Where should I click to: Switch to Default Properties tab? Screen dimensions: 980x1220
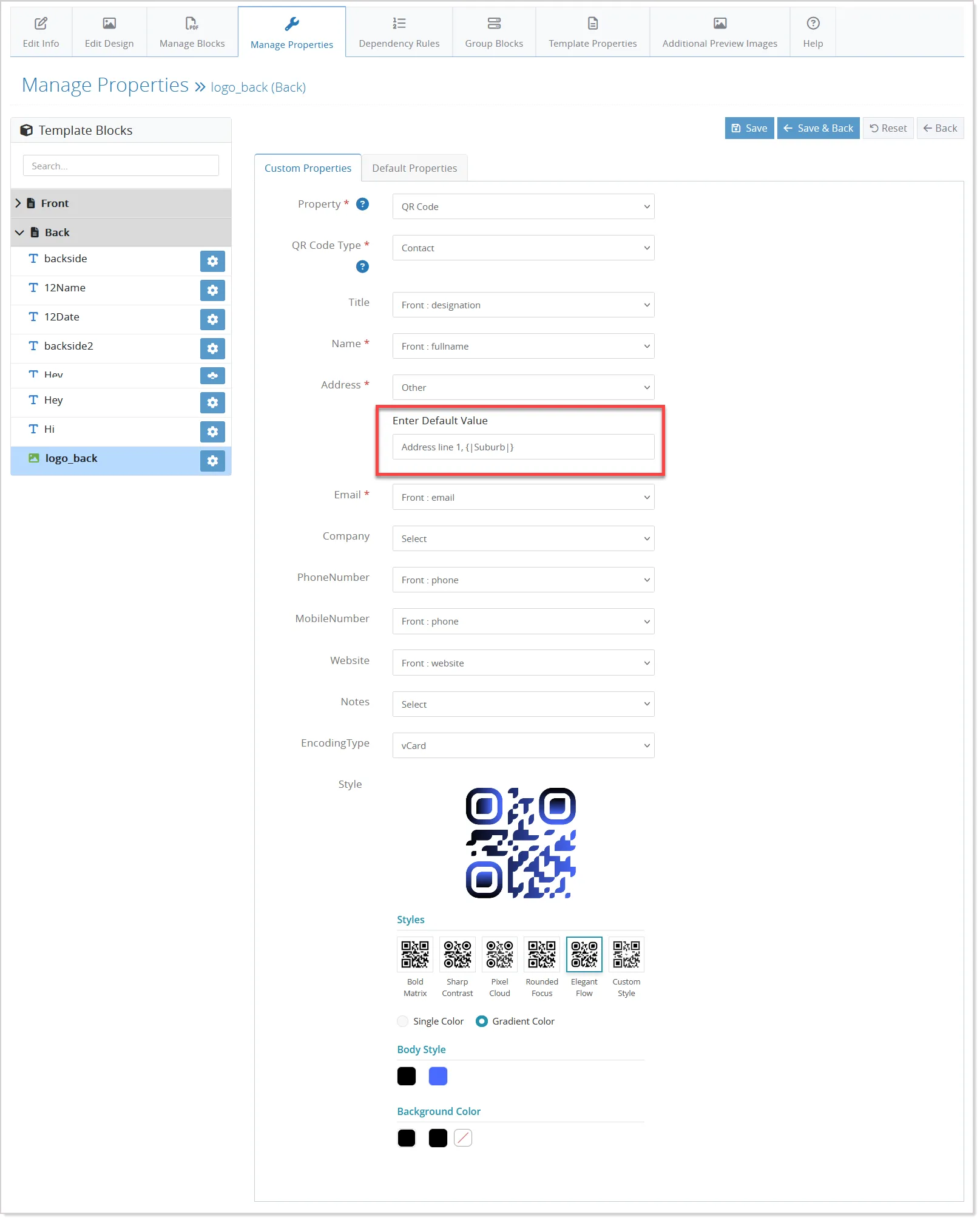pyautogui.click(x=414, y=168)
